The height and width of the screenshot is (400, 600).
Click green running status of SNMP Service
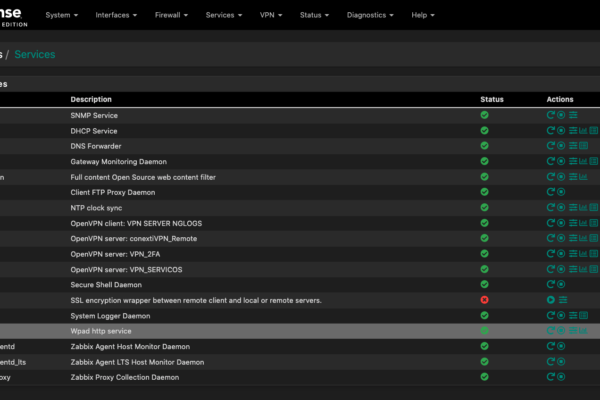coord(484,115)
